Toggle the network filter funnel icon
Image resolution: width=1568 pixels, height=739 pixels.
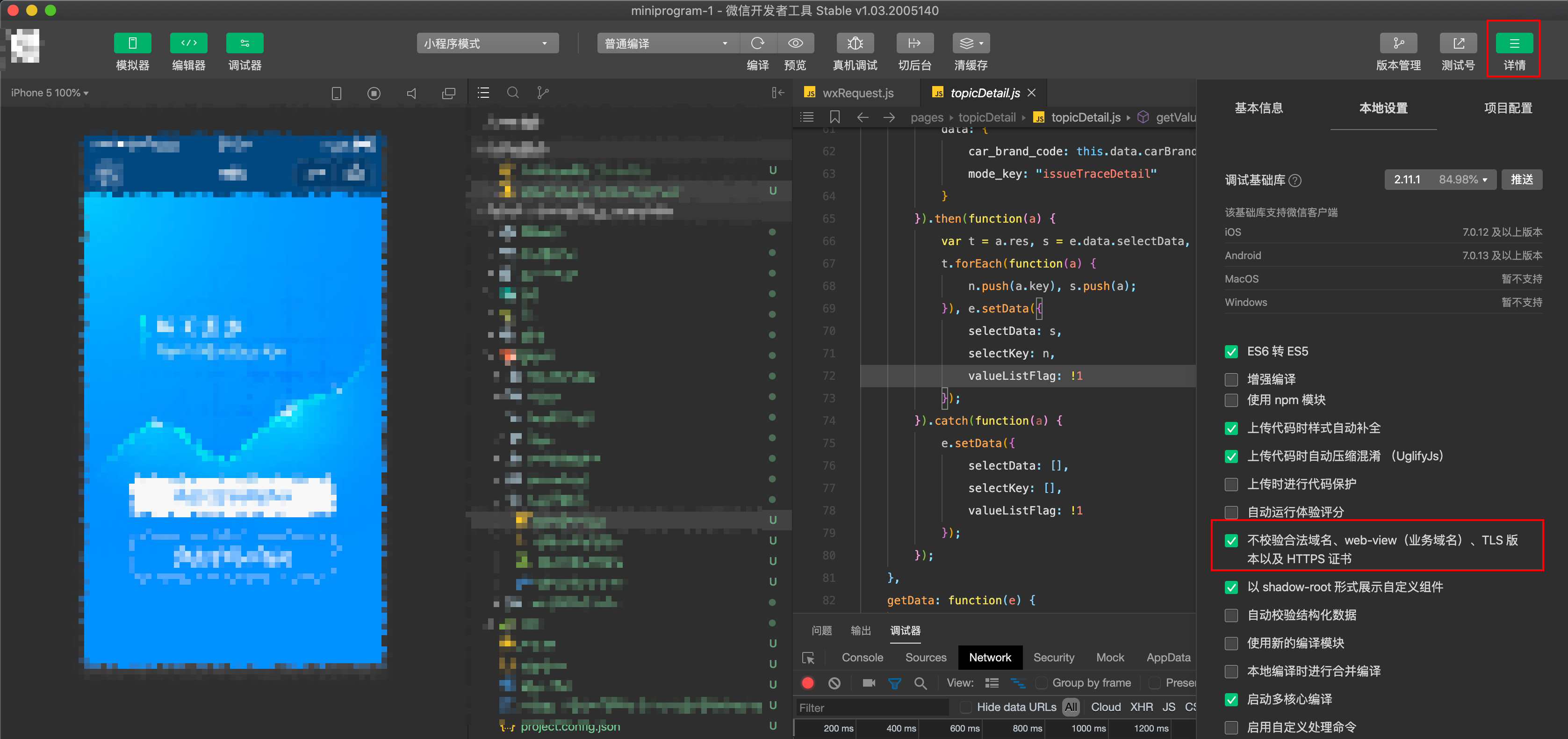[894, 683]
